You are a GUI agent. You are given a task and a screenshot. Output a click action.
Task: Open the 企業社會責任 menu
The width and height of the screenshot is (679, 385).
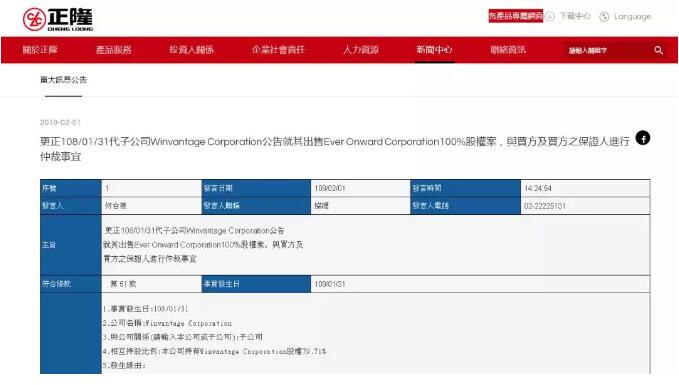[278, 50]
